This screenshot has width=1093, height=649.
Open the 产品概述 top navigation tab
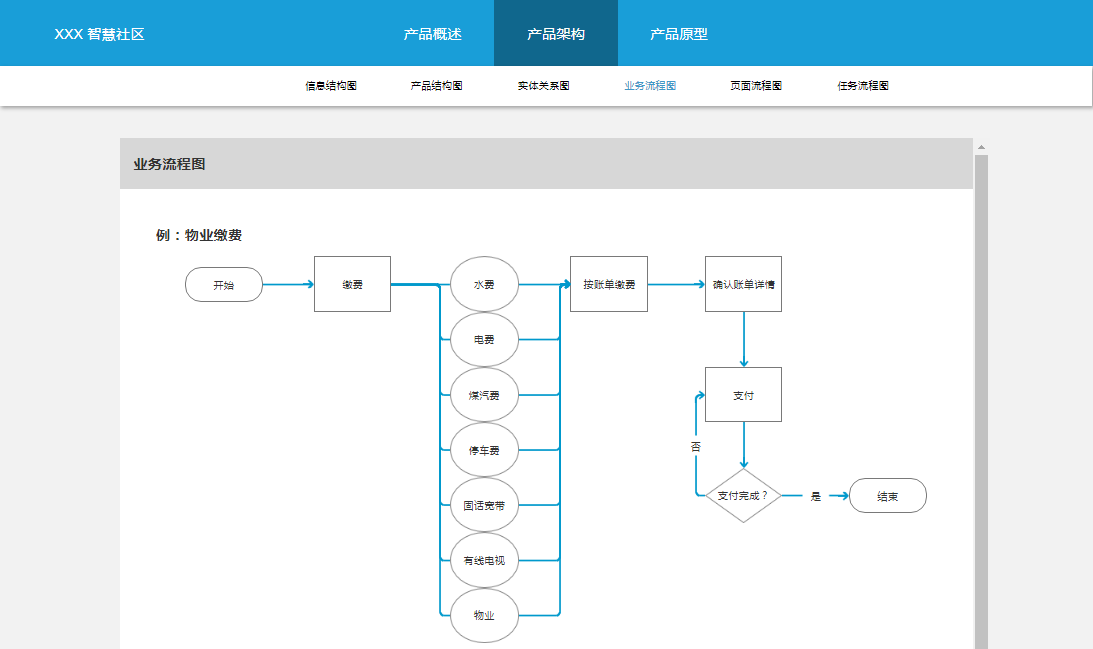pyautogui.click(x=432, y=33)
